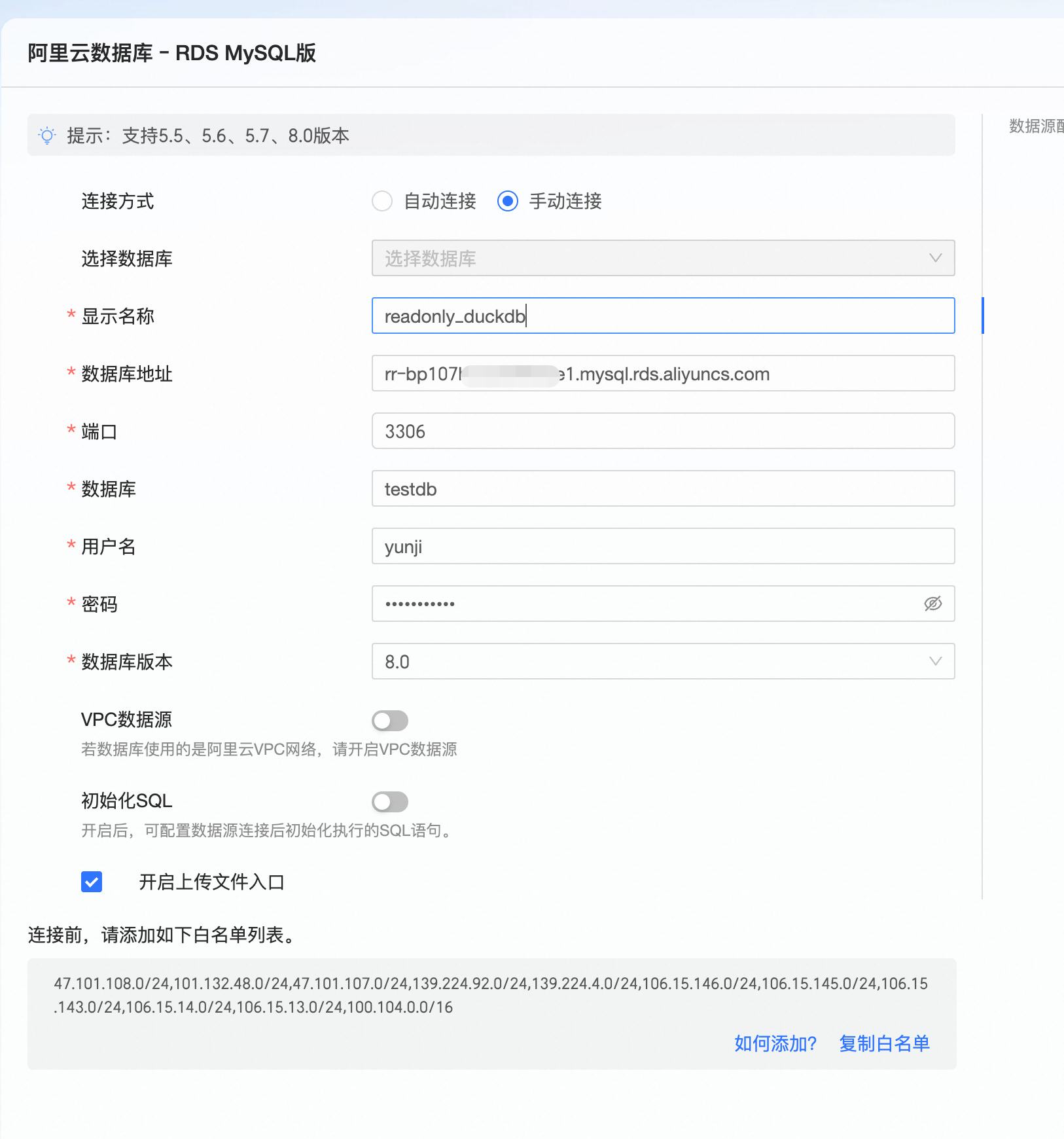Enable the VPC数据源 toggle switch
Viewport: 1064px width, 1139px height.
(x=390, y=721)
